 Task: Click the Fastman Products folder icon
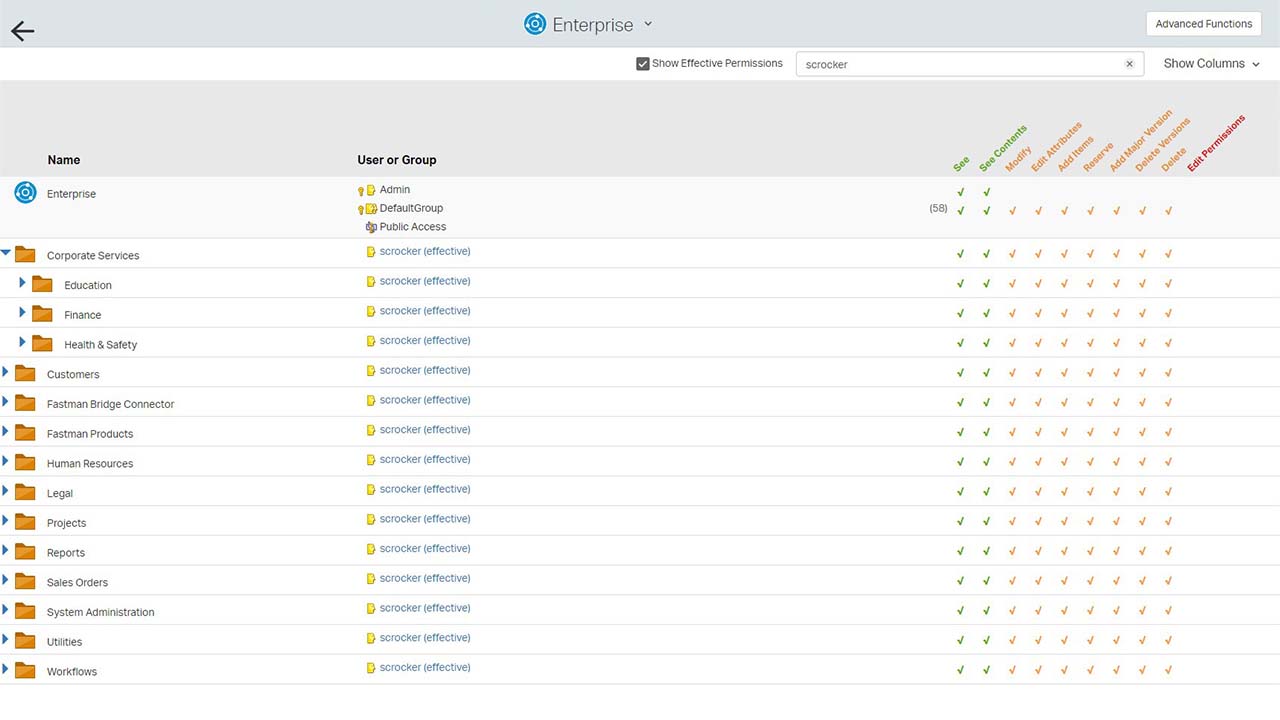(25, 432)
